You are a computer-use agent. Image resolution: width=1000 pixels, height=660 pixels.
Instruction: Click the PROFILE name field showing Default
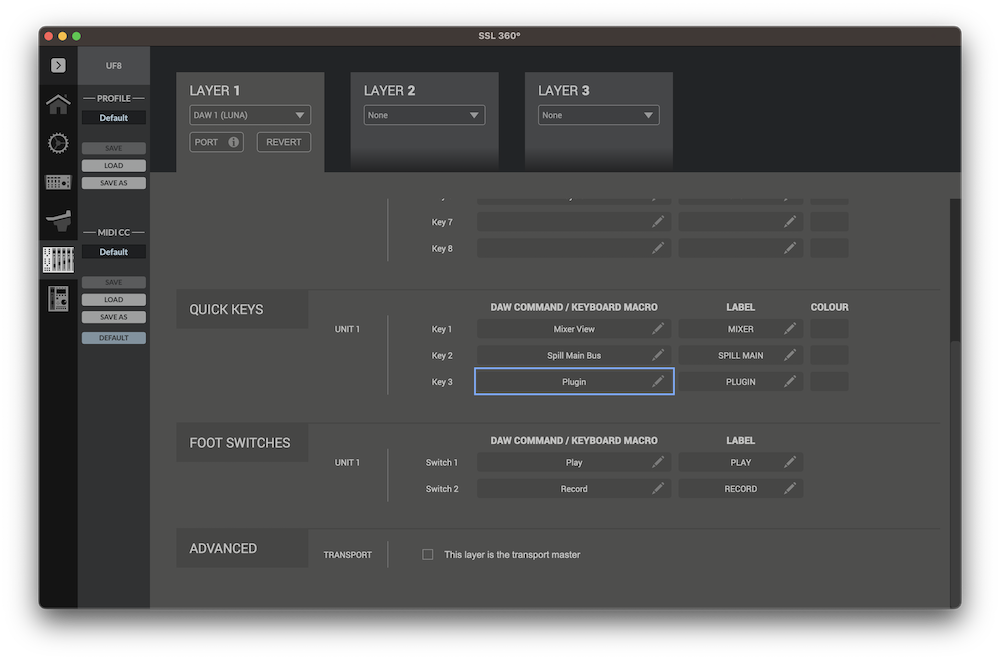[x=114, y=118]
